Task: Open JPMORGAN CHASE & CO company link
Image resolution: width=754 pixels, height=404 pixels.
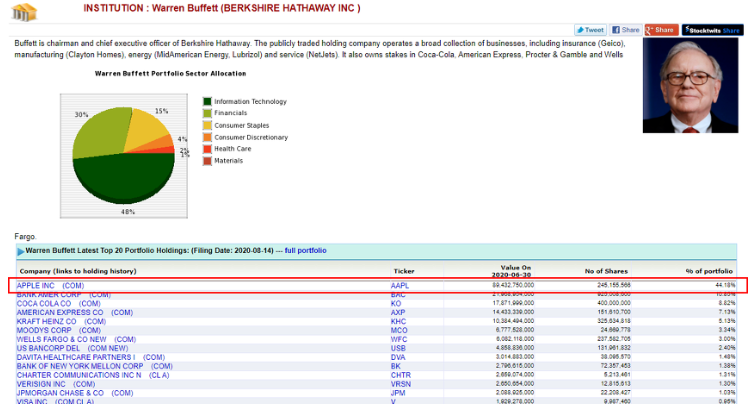Action: pos(75,393)
